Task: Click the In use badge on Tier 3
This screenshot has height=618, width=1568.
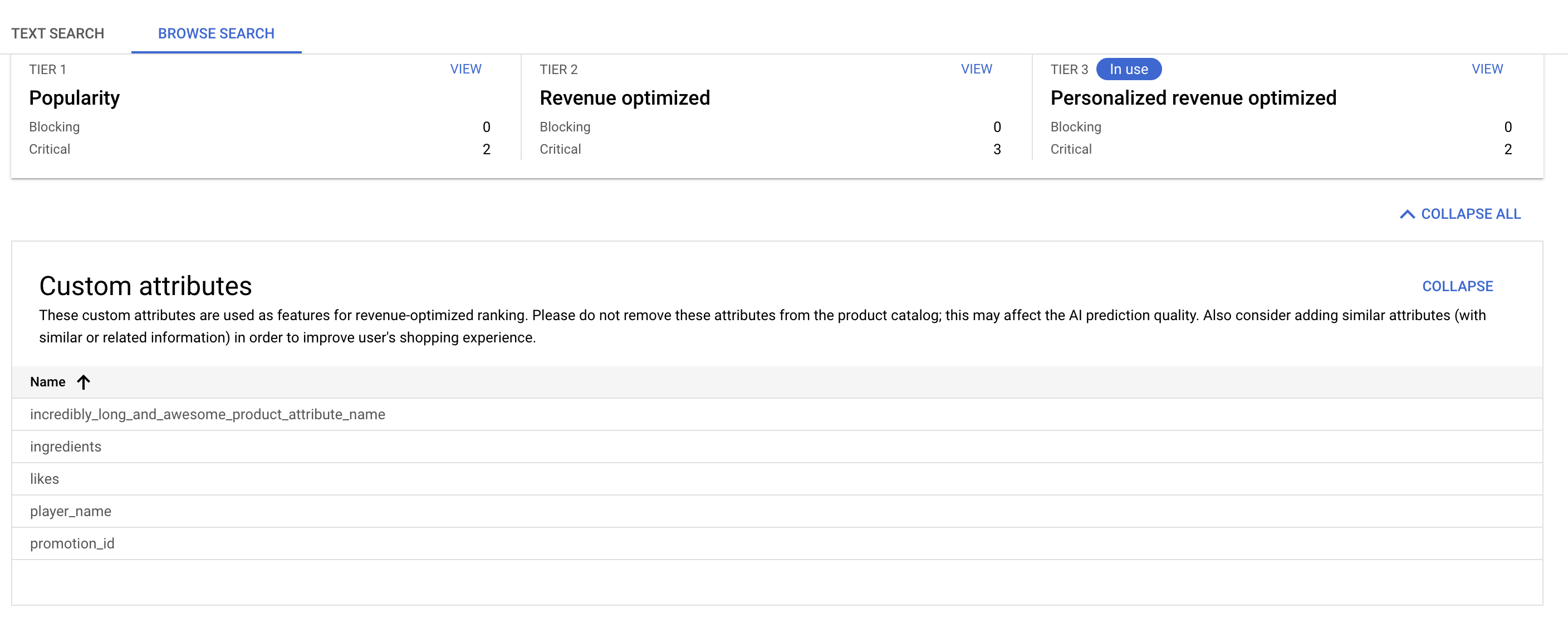Action: (1129, 70)
